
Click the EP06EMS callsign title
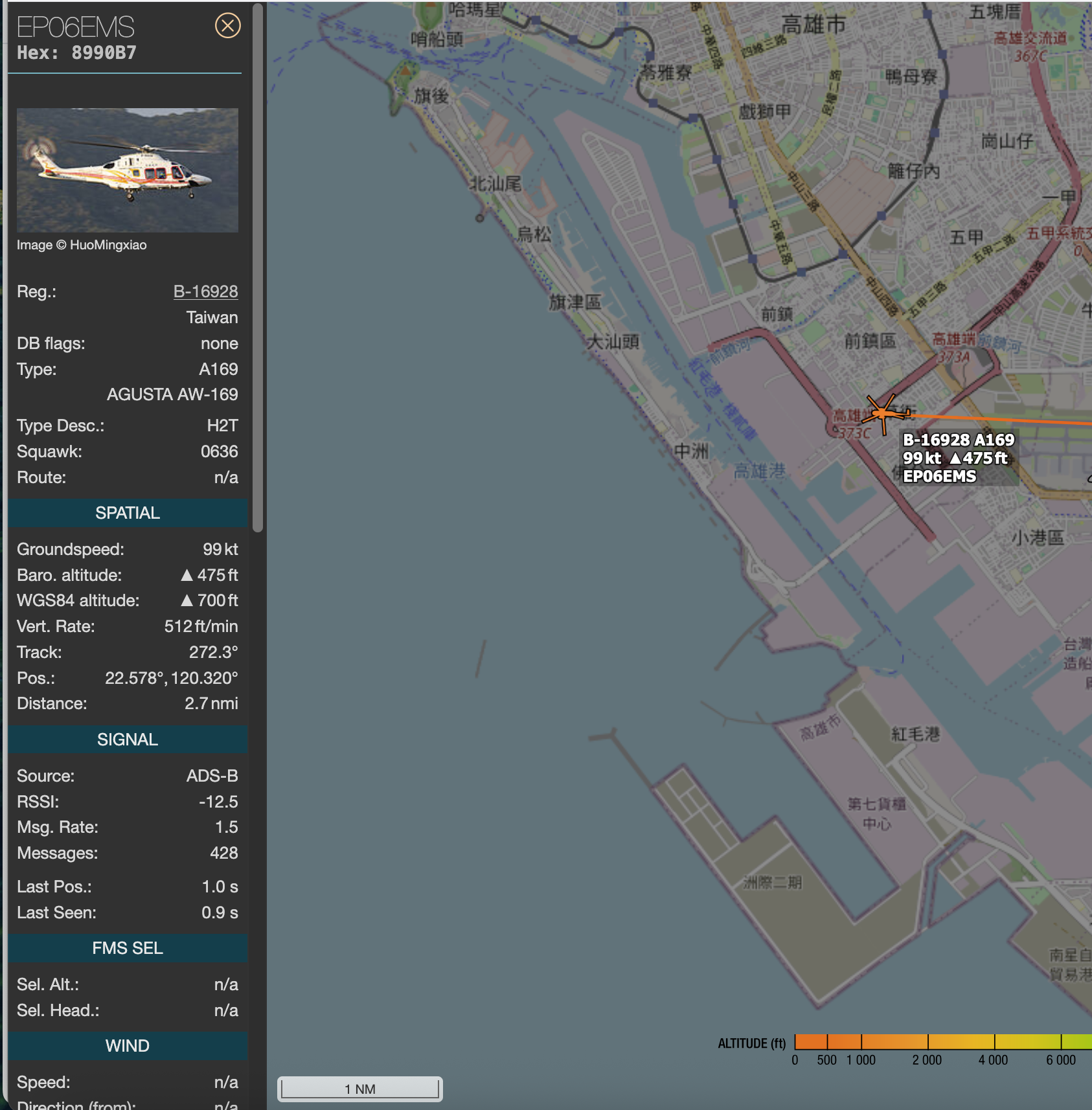pyautogui.click(x=76, y=27)
